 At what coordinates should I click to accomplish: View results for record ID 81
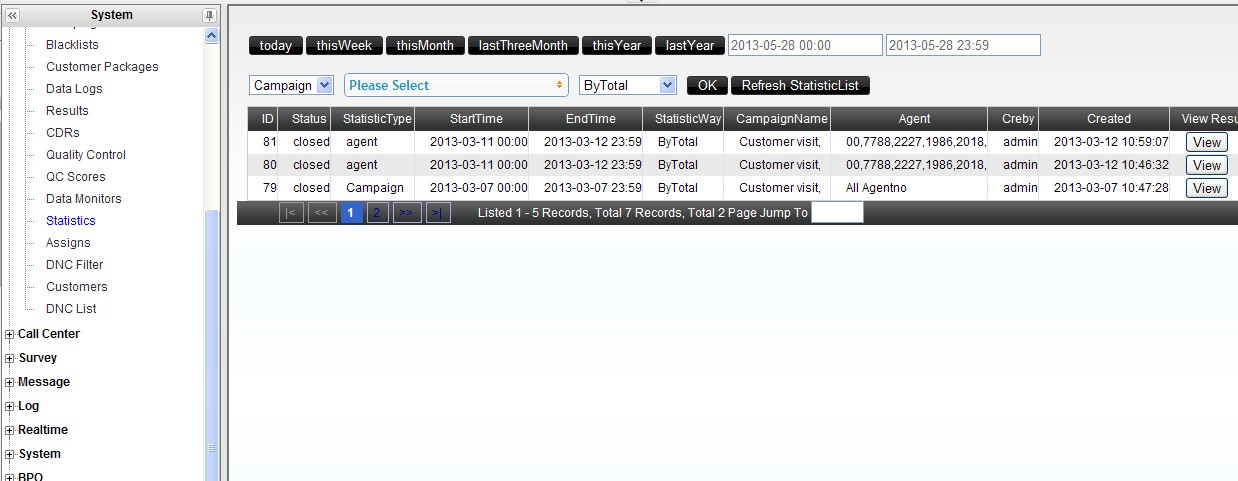pos(1206,143)
